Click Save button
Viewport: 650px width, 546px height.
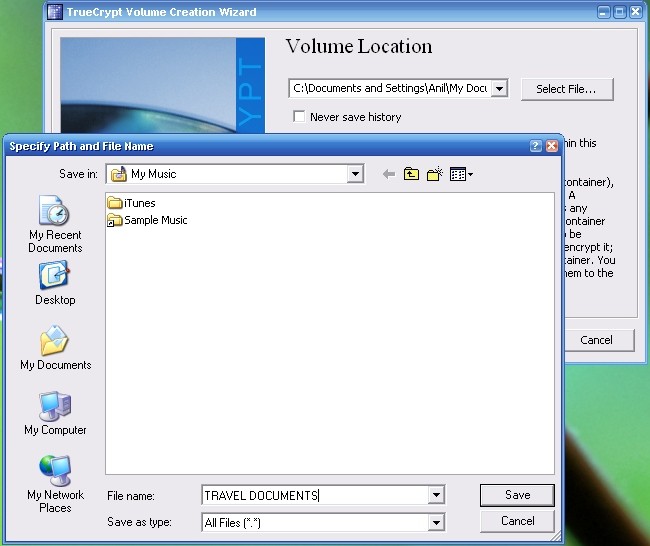click(517, 495)
